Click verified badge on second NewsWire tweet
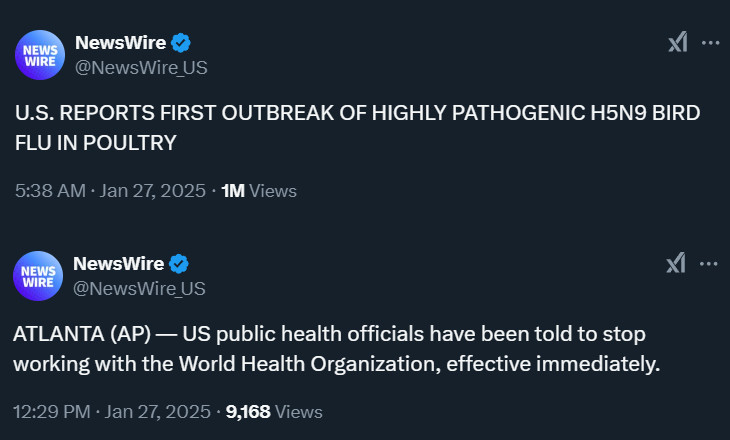Viewport: 730px width, 440px height. coord(179,264)
